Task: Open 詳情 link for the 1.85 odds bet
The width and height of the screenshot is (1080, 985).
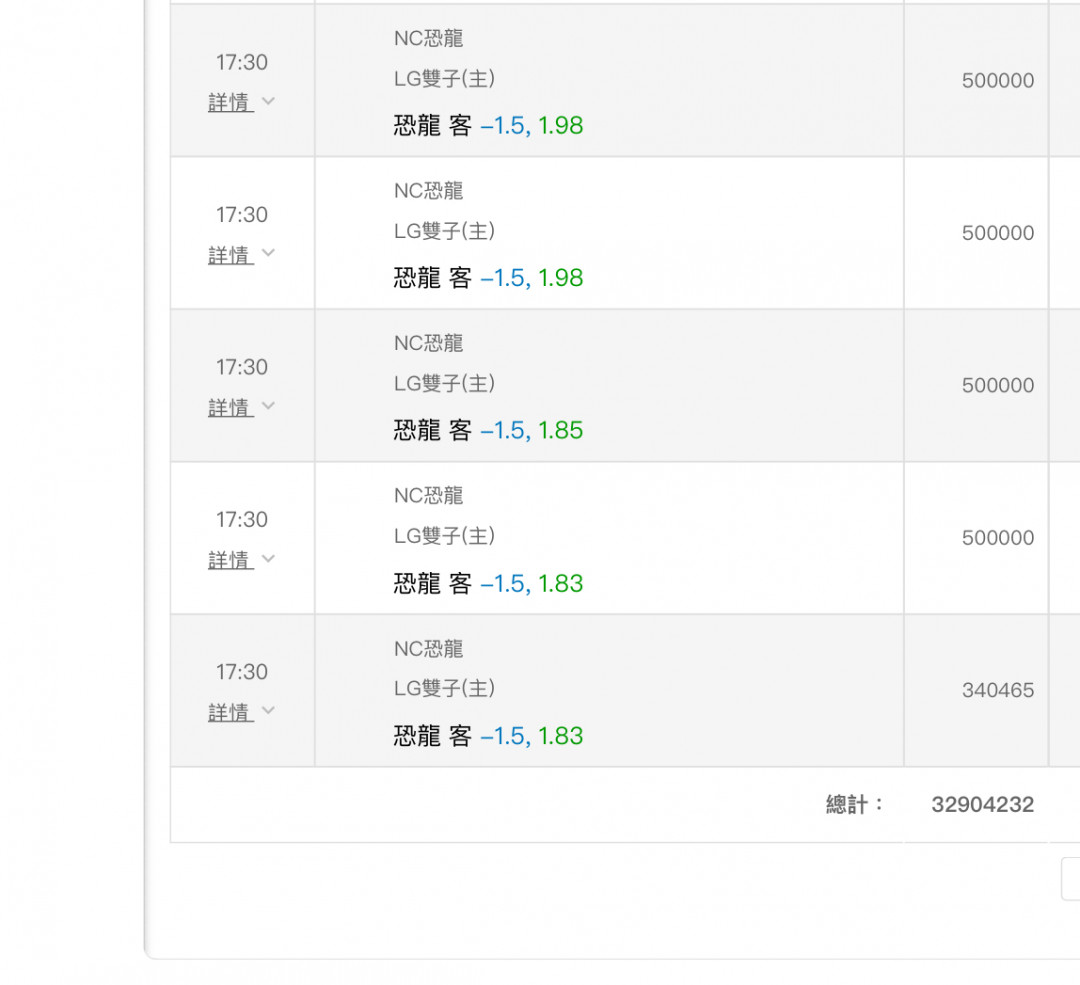Action: 230,407
